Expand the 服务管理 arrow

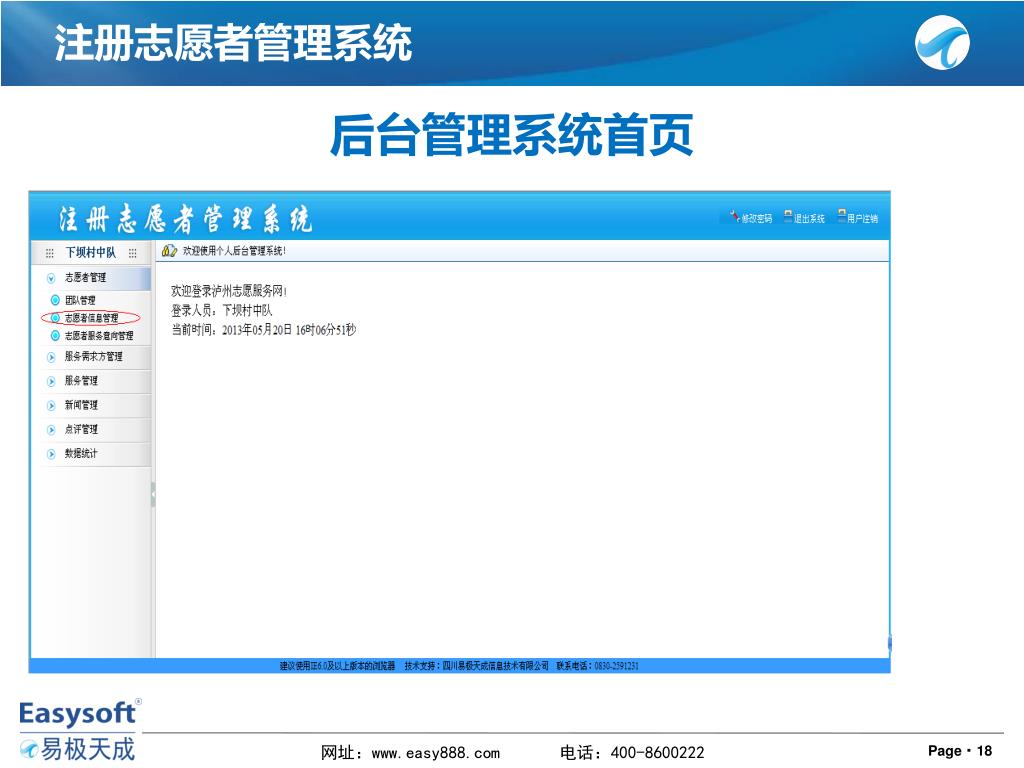(51, 381)
